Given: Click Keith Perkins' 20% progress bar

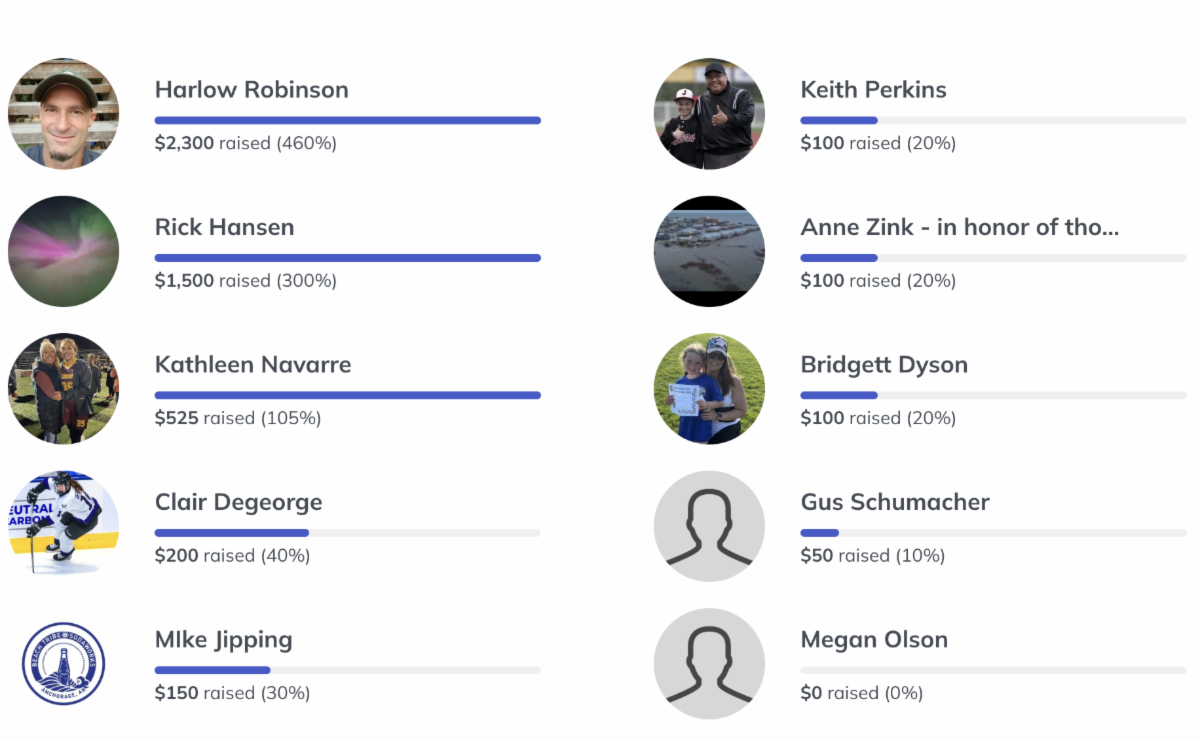Looking at the screenshot, I should click(x=993, y=120).
